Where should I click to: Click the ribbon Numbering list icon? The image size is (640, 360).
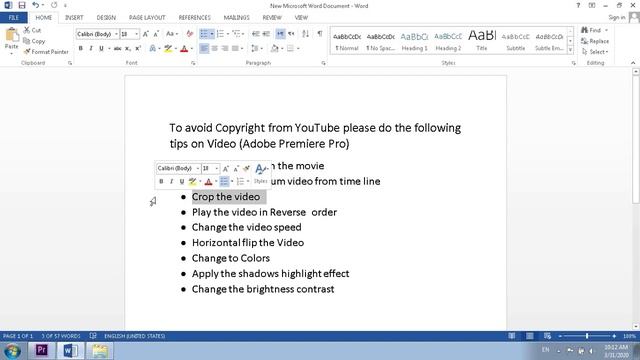point(220,34)
